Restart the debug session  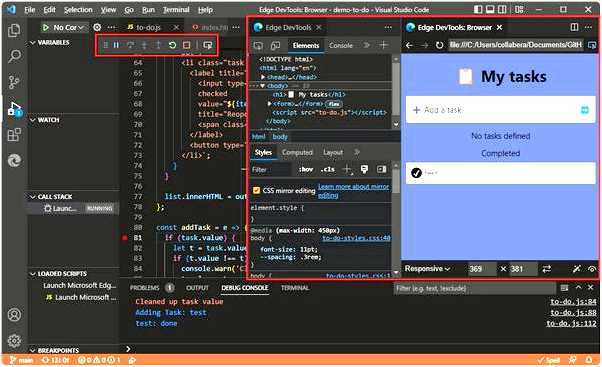(x=172, y=45)
